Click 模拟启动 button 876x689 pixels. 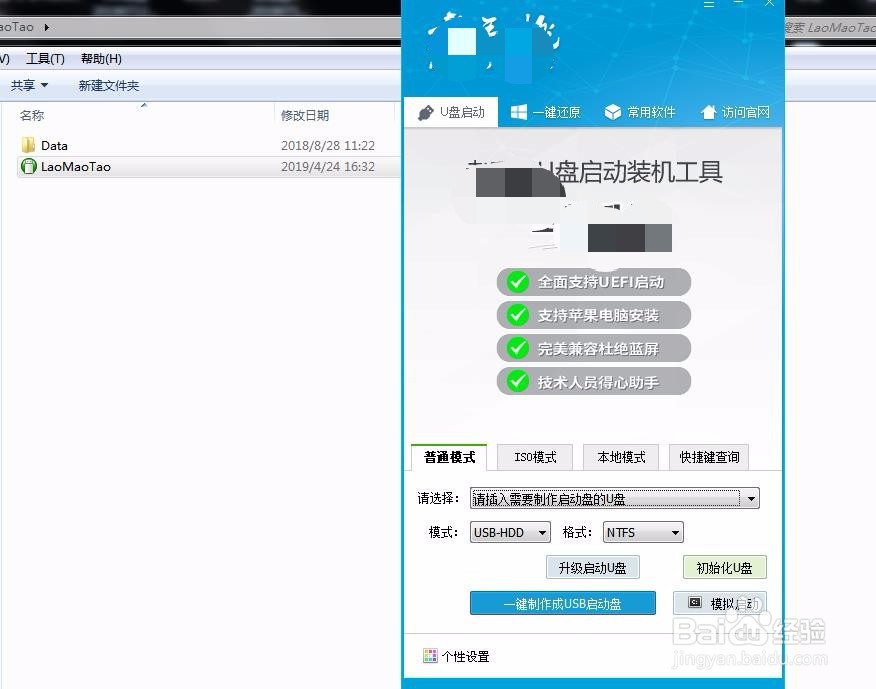click(x=720, y=604)
